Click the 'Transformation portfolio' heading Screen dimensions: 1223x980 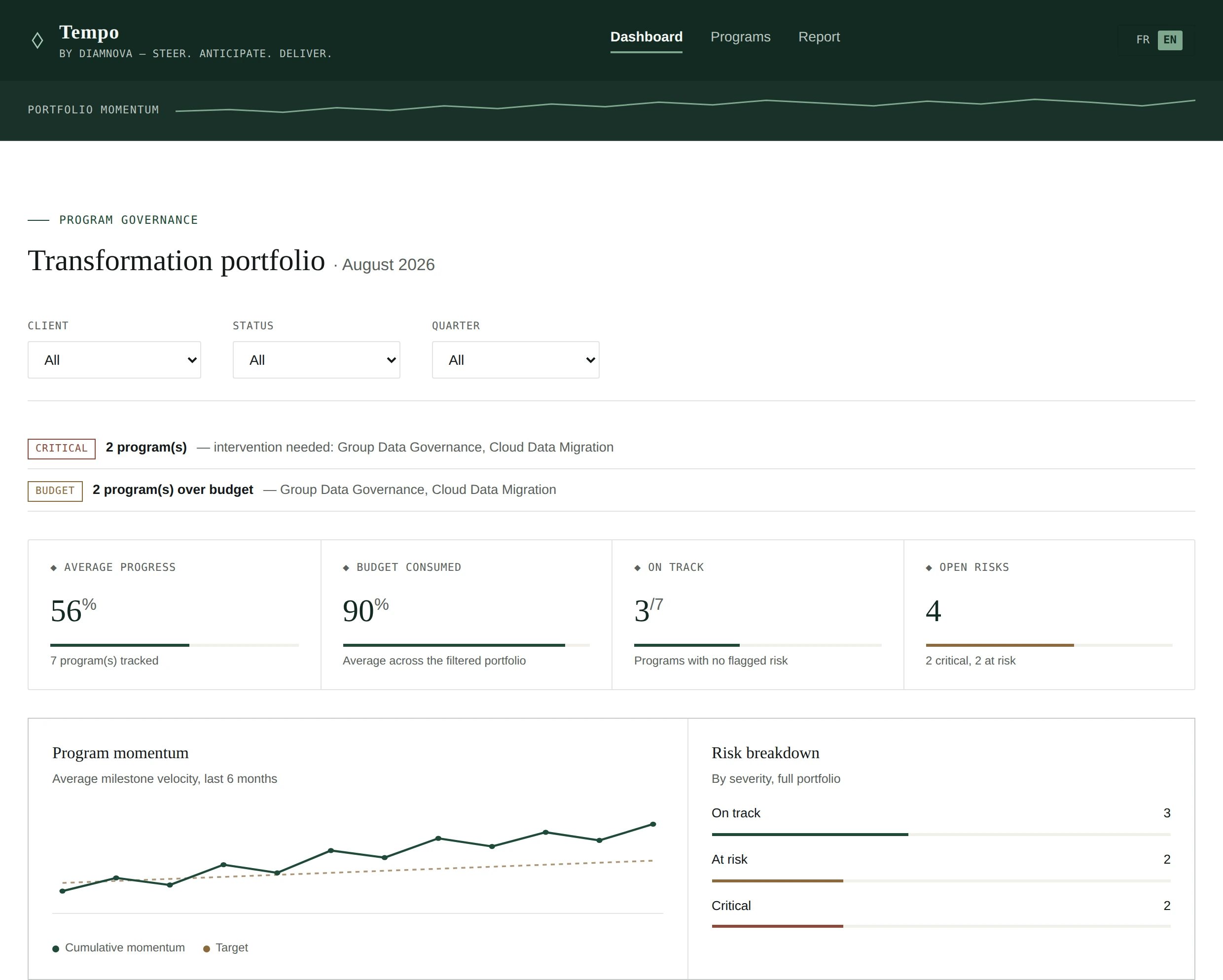point(177,261)
